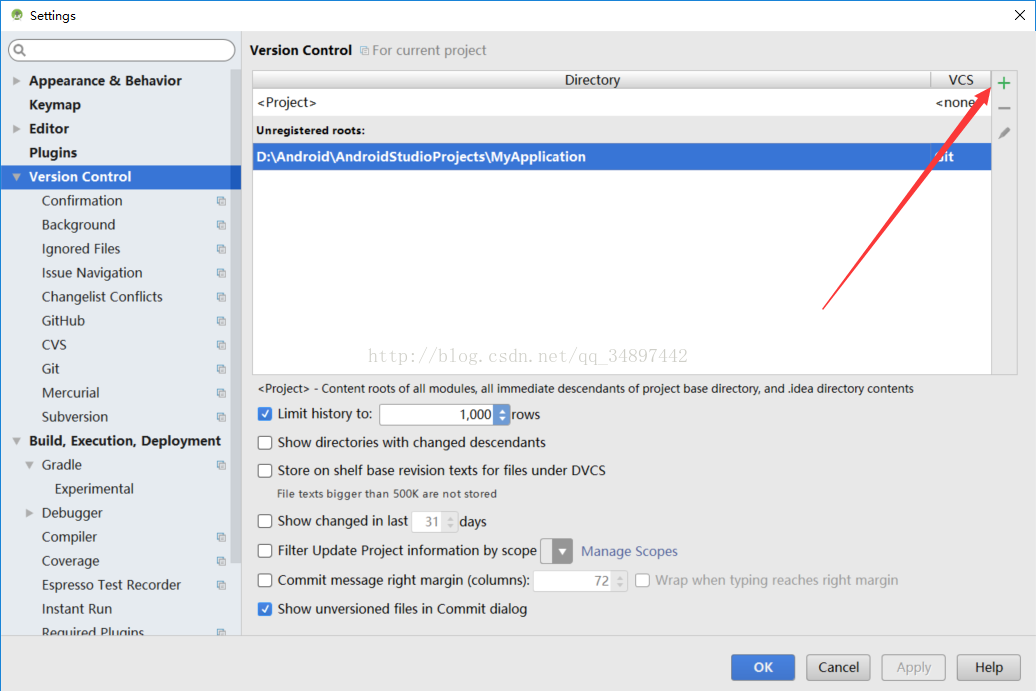Click the Apply button
The height and width of the screenshot is (691, 1036).
[x=913, y=667]
